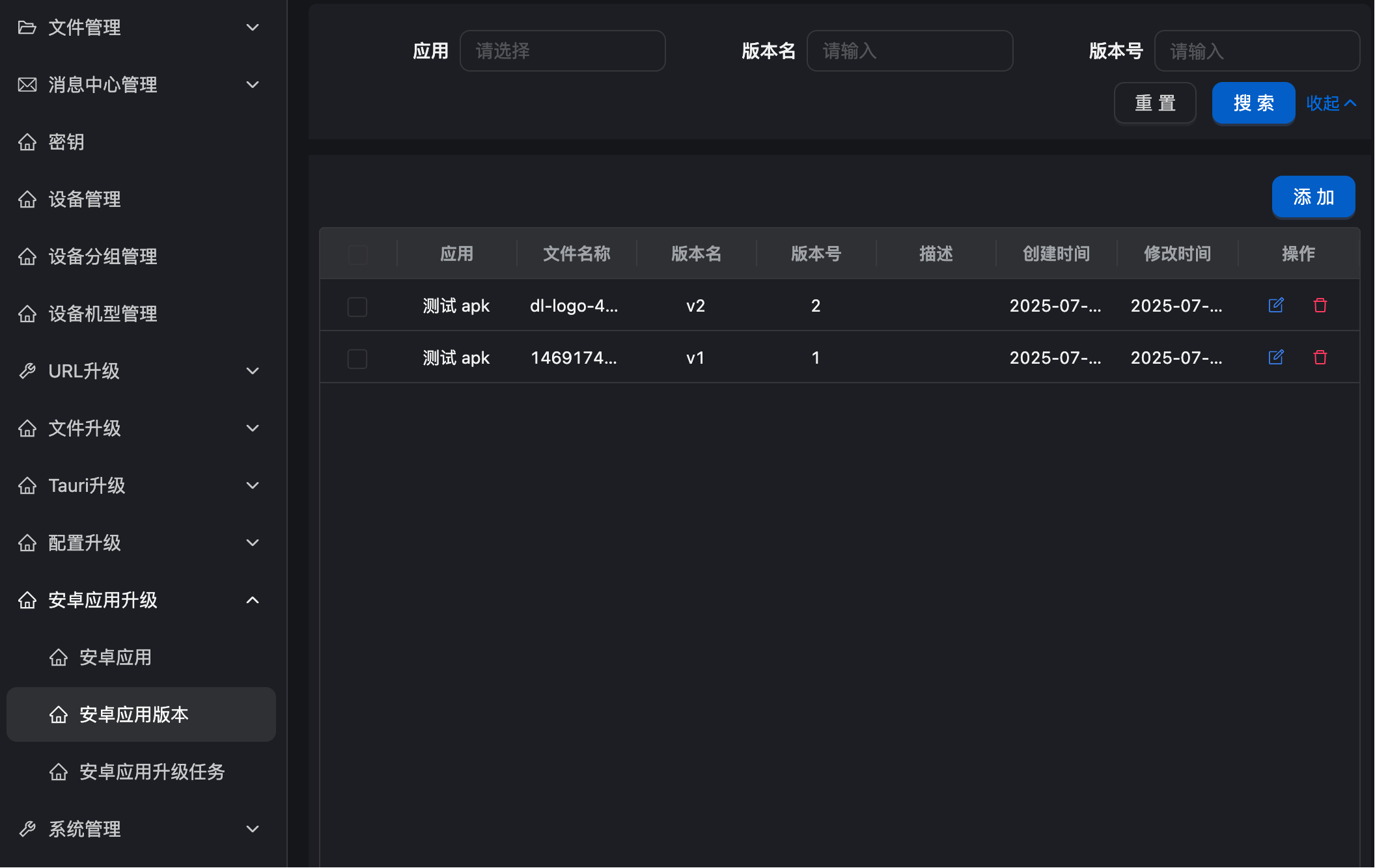Image resolution: width=1375 pixels, height=868 pixels.
Task: Click the 创建时间 column header
Action: click(1056, 254)
